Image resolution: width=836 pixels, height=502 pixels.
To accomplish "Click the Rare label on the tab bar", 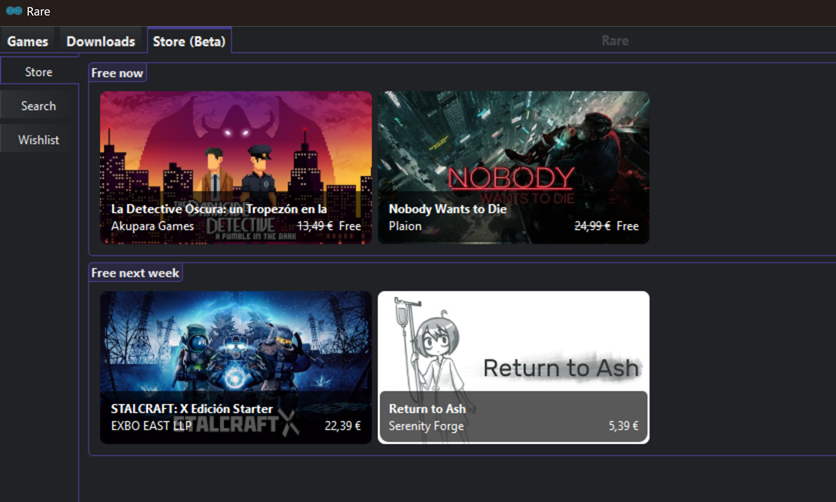I will coord(615,41).
